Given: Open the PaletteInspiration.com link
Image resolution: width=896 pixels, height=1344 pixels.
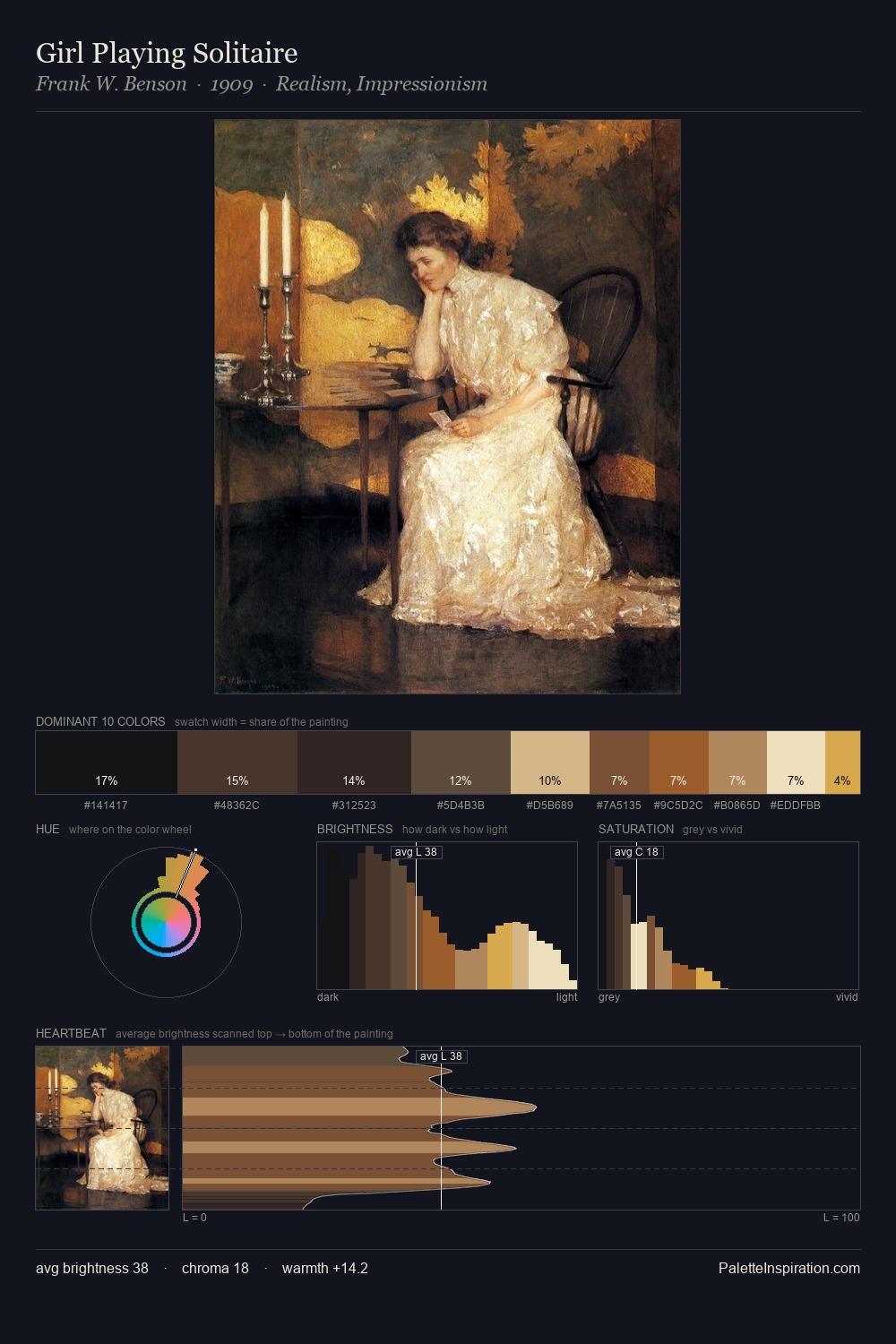Looking at the screenshot, I should (789, 1268).
